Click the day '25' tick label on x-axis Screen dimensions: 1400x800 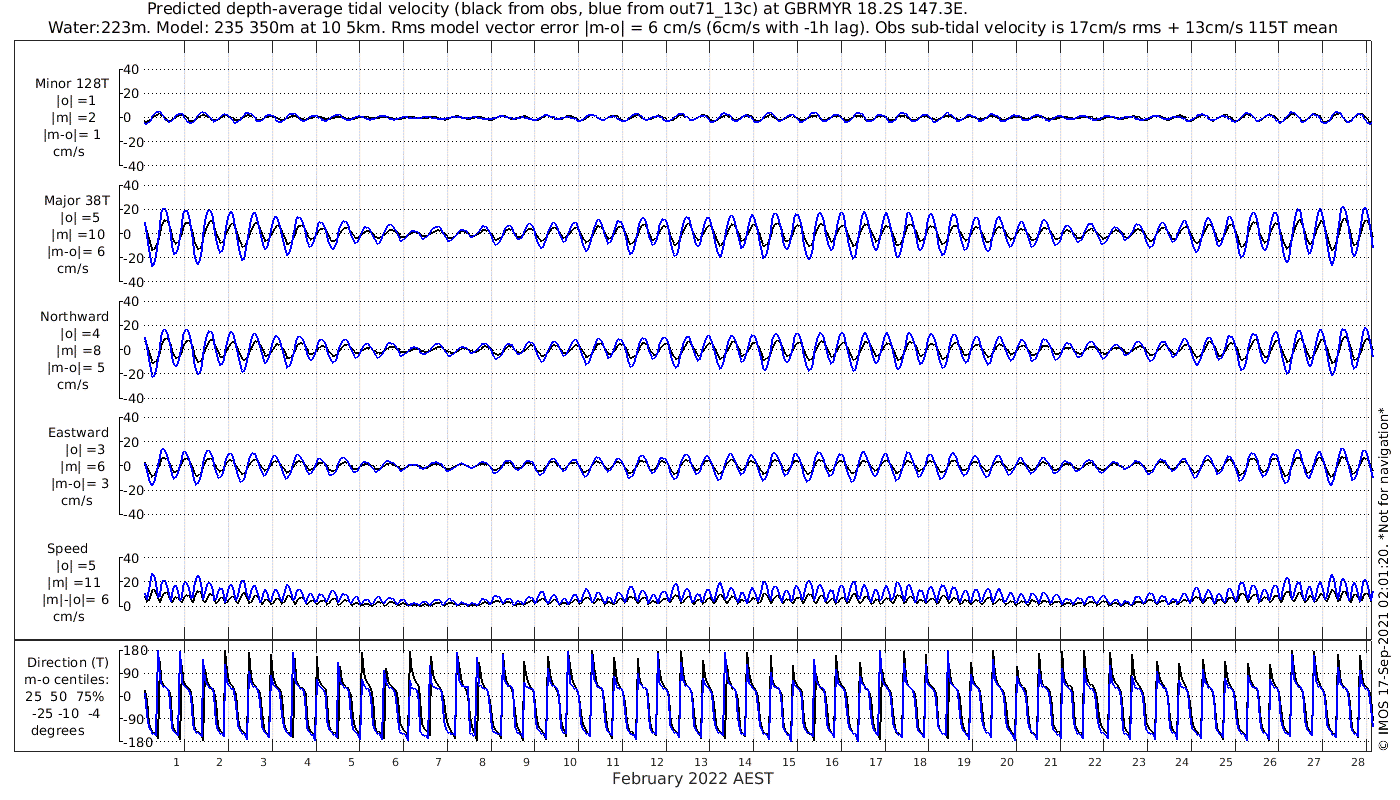[1226, 762]
